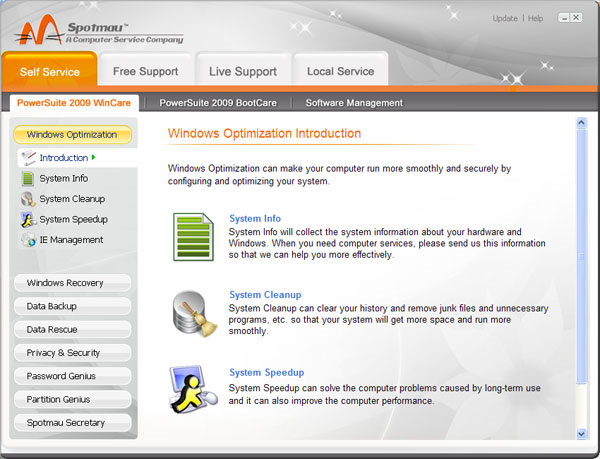600x459 pixels.
Task: Open the System Speedup heading link
Action: 267,373
